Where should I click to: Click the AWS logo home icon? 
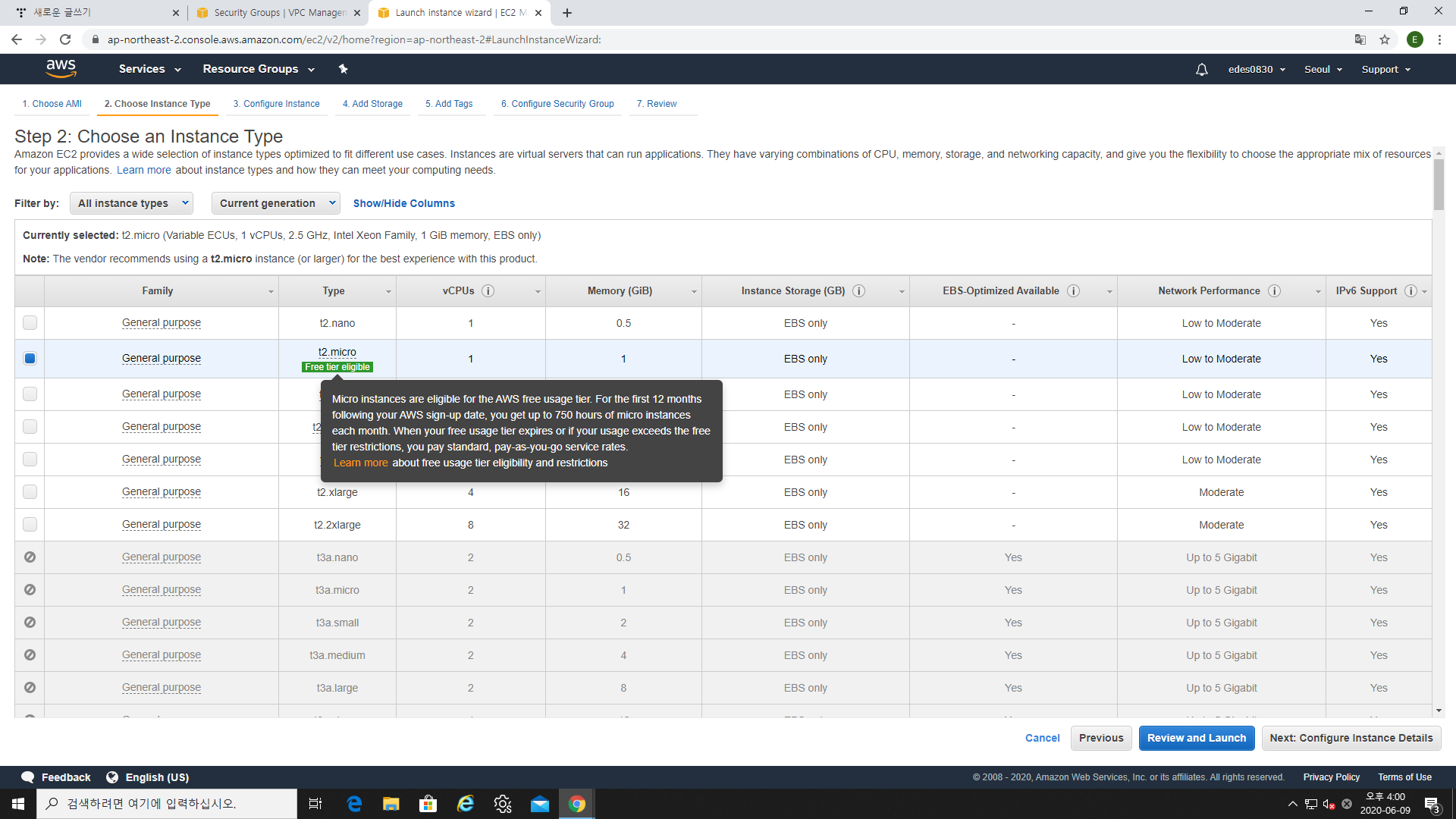[61, 68]
